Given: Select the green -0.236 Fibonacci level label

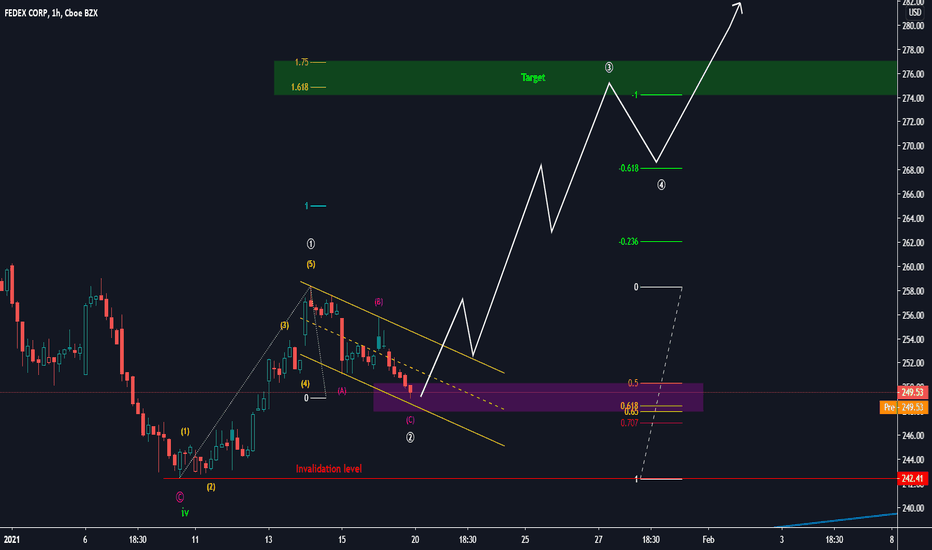Looking at the screenshot, I should point(628,241).
